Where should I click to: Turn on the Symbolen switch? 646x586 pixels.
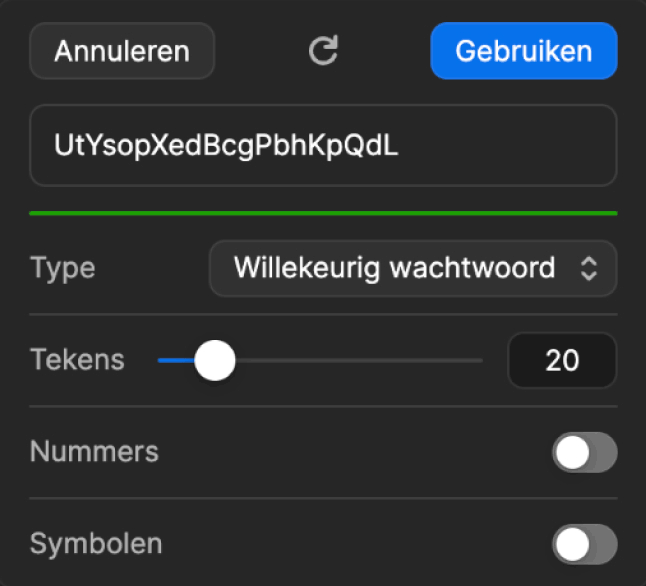click(584, 545)
